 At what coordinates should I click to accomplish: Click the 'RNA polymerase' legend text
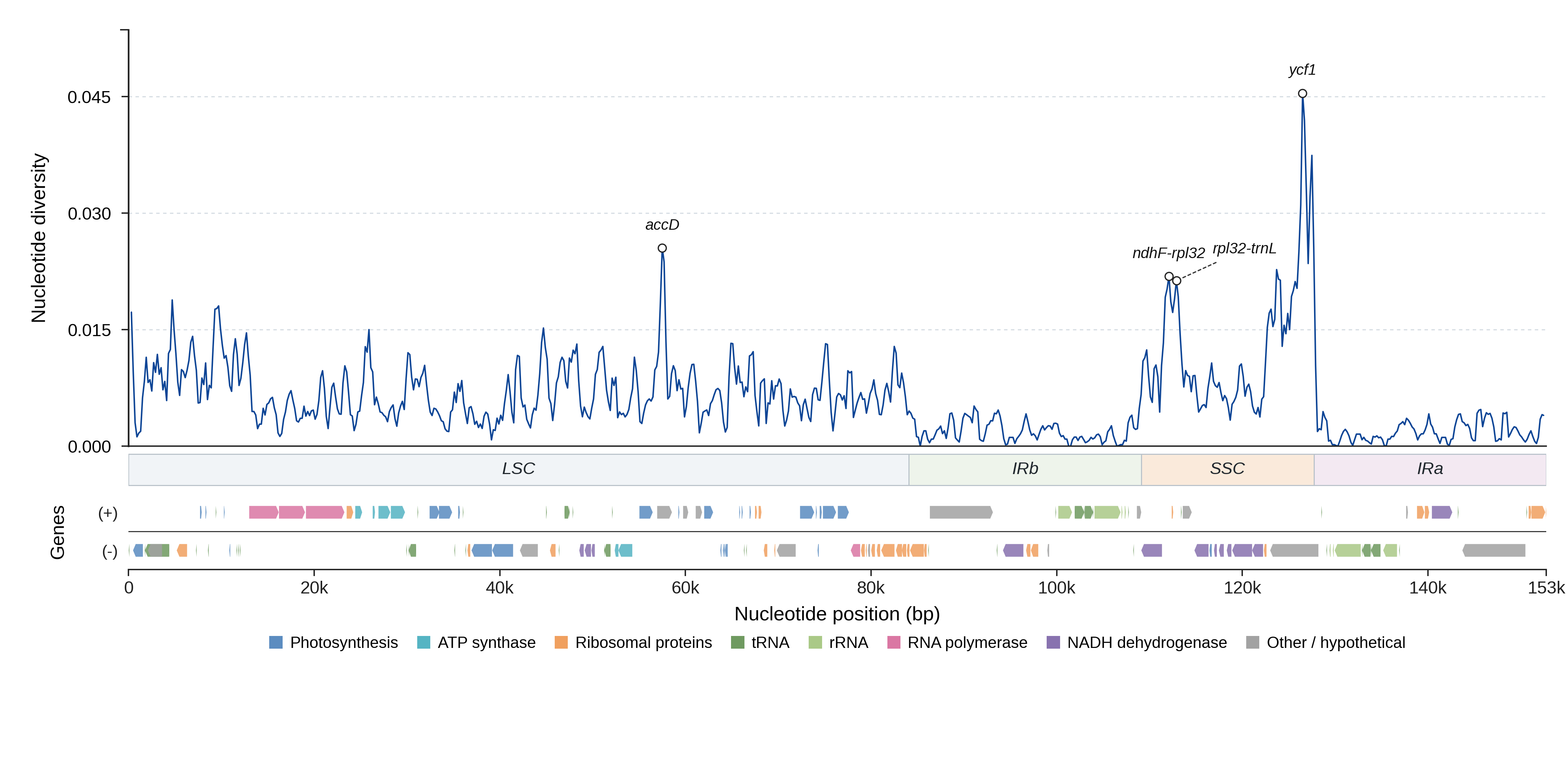click(x=967, y=642)
